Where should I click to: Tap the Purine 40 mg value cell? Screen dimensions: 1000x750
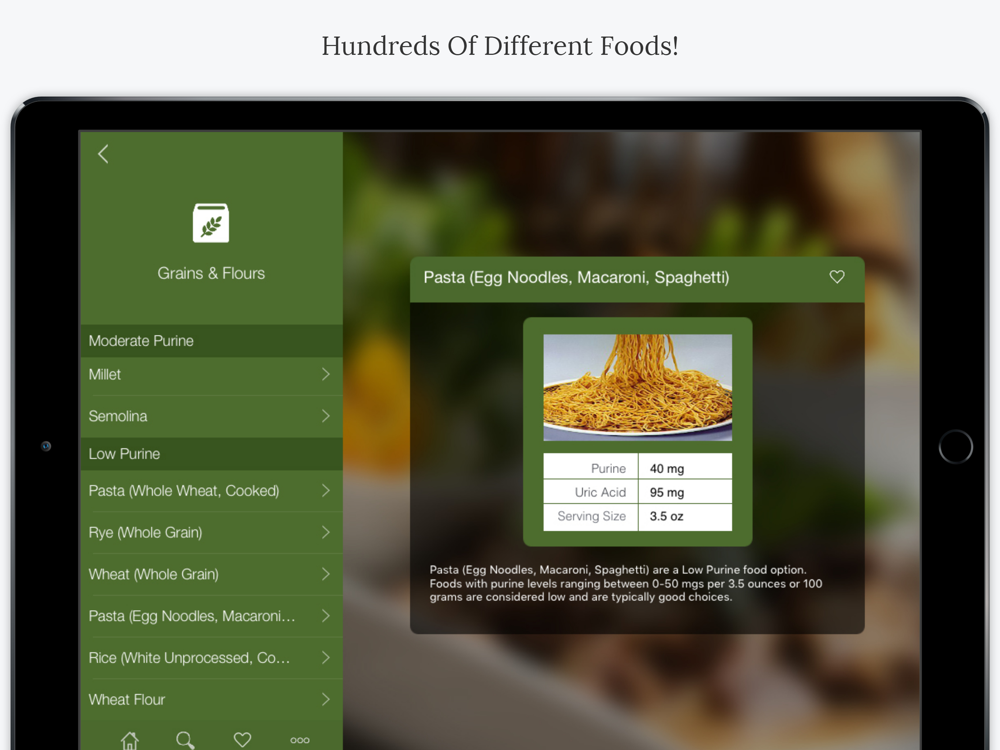685,468
